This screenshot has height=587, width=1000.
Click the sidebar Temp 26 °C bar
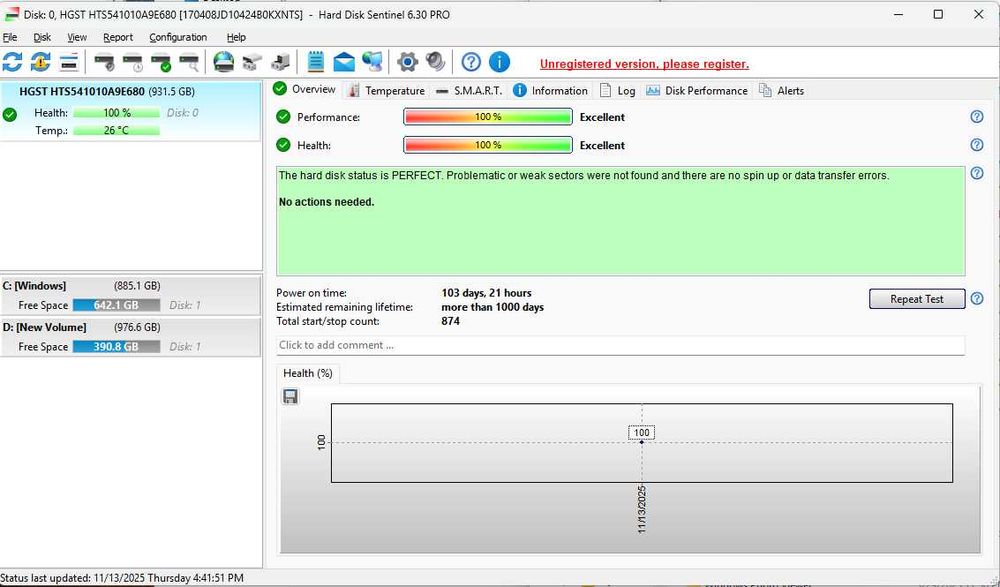(x=116, y=130)
